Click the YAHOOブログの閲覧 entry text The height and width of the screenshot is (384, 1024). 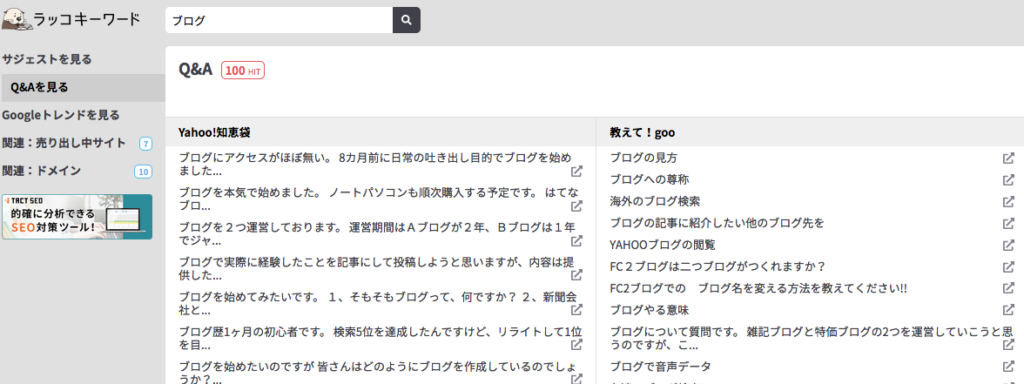[x=662, y=246]
